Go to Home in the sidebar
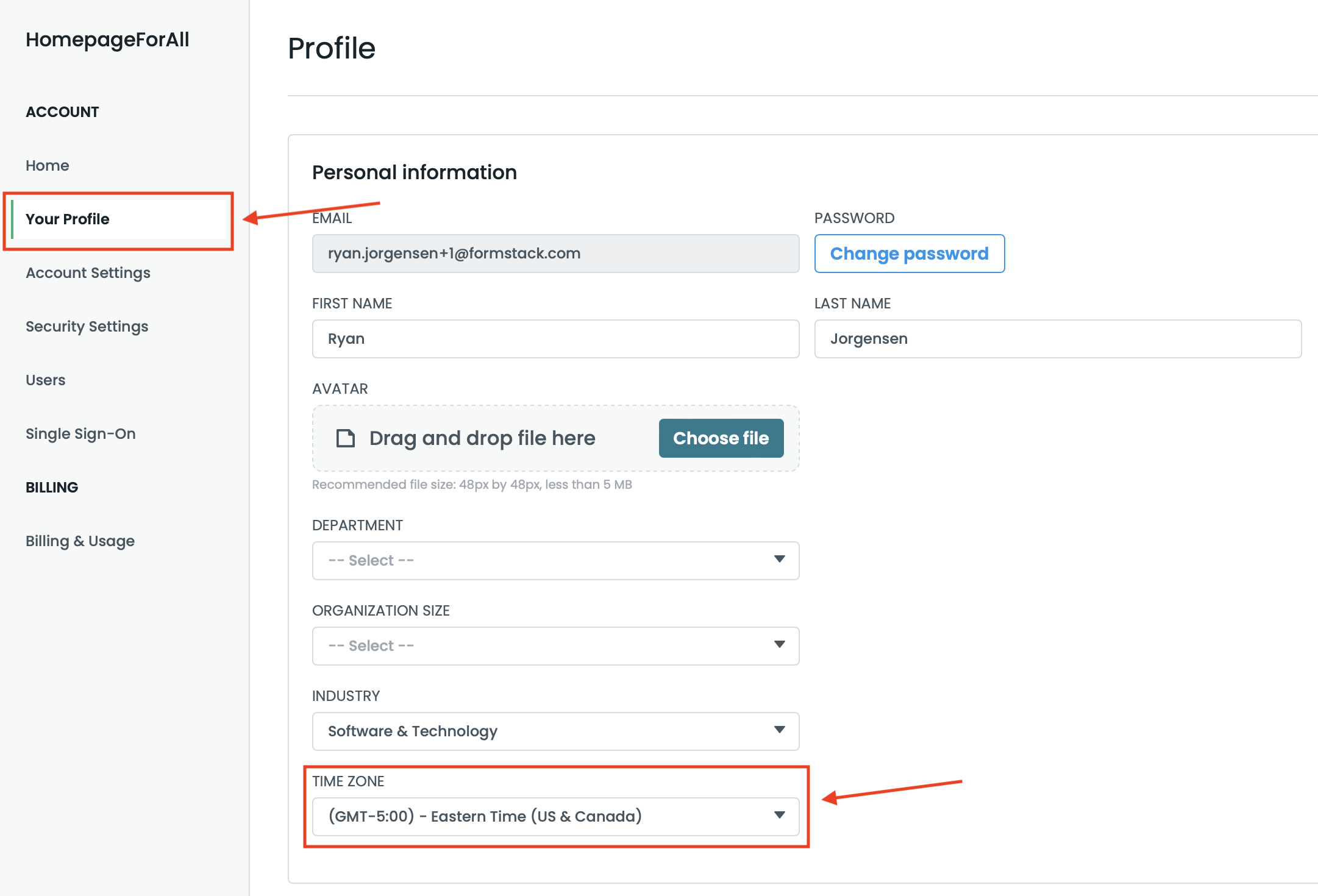The image size is (1318, 896). coord(48,166)
